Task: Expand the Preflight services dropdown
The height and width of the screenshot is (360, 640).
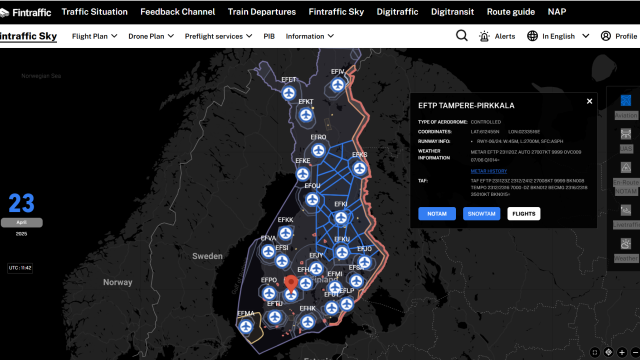Action: 218,36
